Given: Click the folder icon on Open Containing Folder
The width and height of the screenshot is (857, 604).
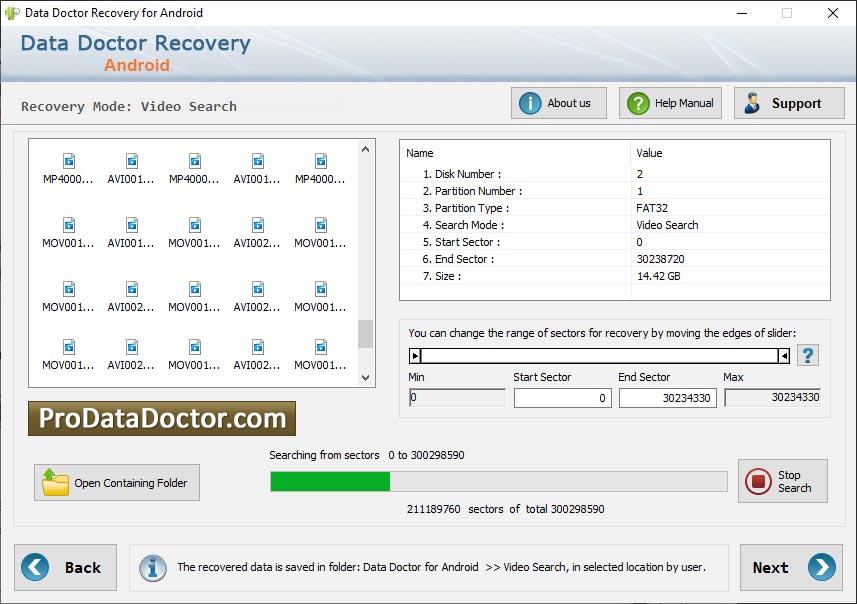Looking at the screenshot, I should pyautogui.click(x=57, y=483).
